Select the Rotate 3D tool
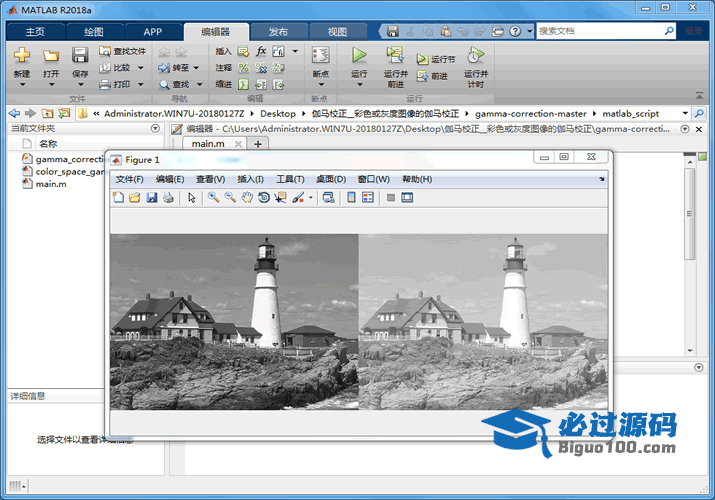 tap(263, 198)
